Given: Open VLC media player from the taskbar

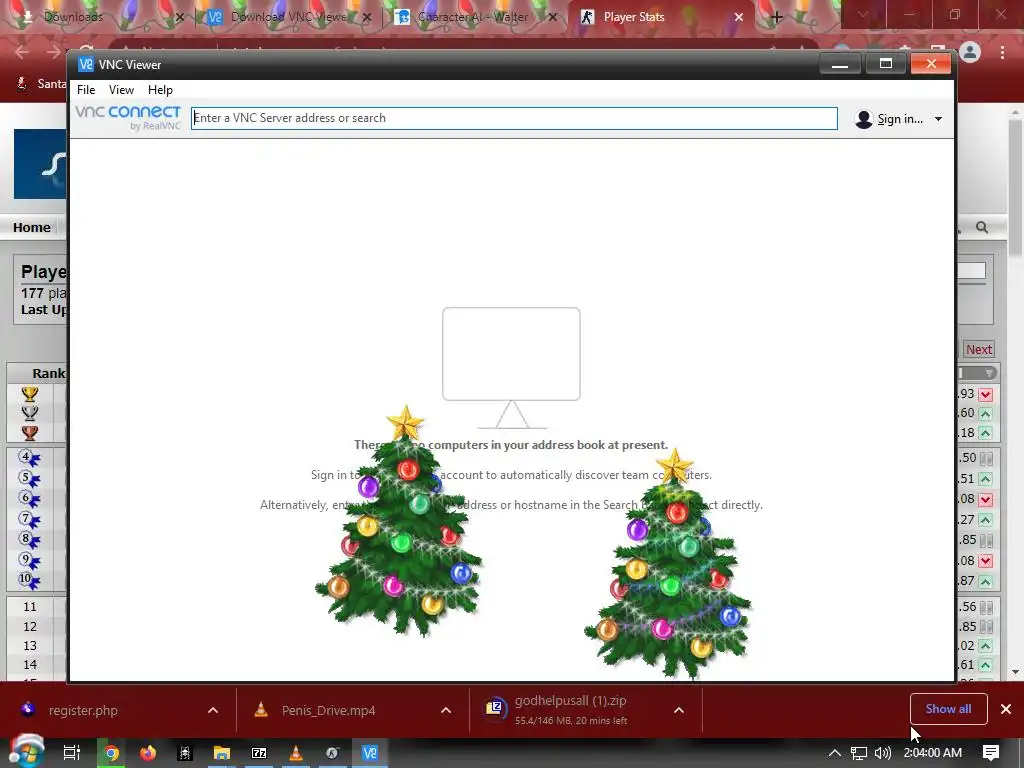Looking at the screenshot, I should 296,753.
